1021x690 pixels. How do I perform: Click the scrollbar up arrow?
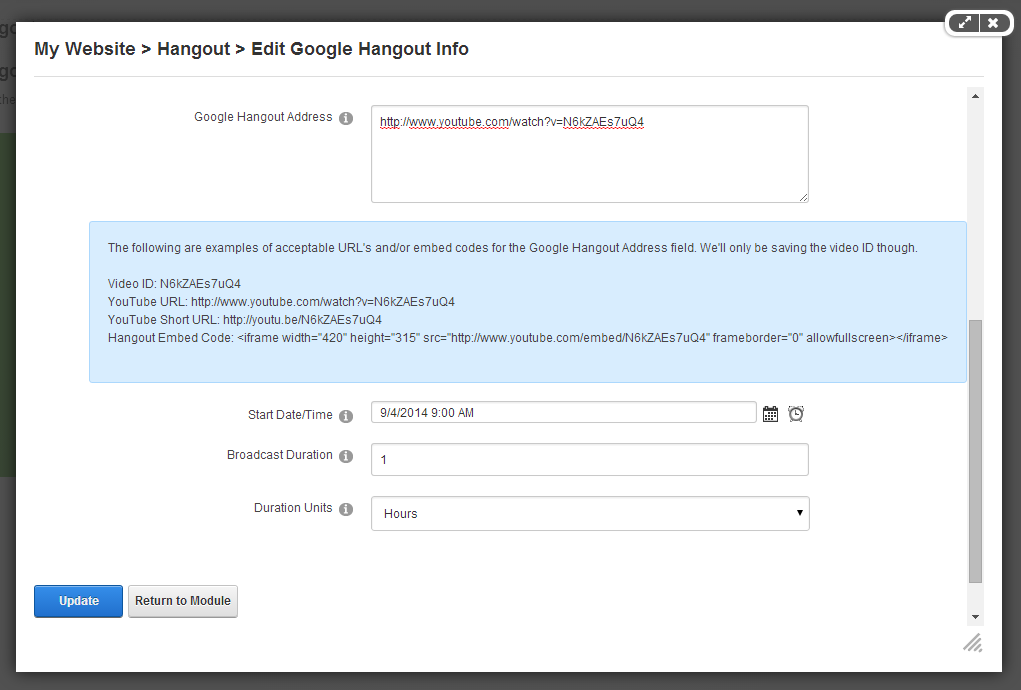click(x=975, y=96)
